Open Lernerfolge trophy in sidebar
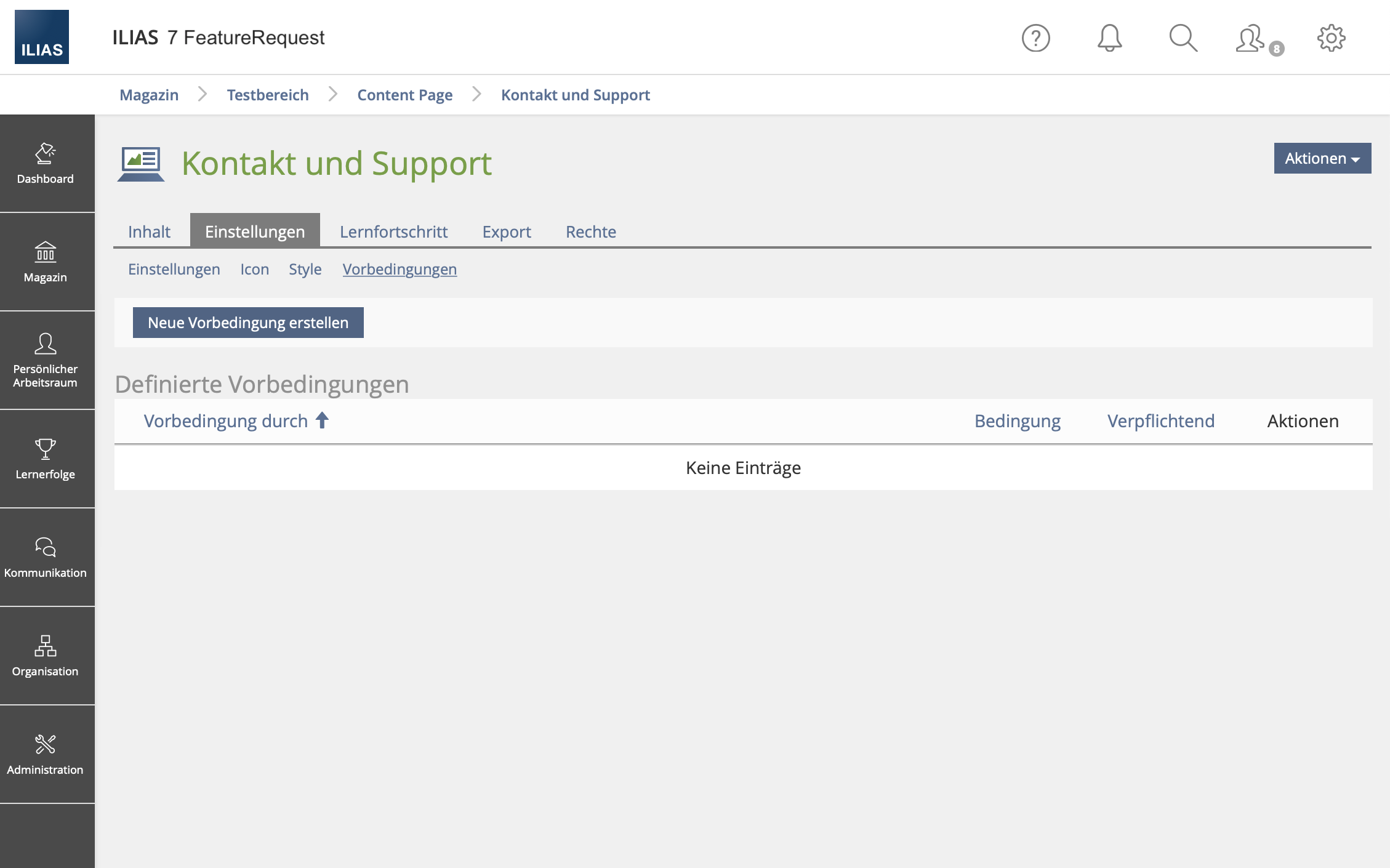The width and height of the screenshot is (1390, 868). click(46, 459)
